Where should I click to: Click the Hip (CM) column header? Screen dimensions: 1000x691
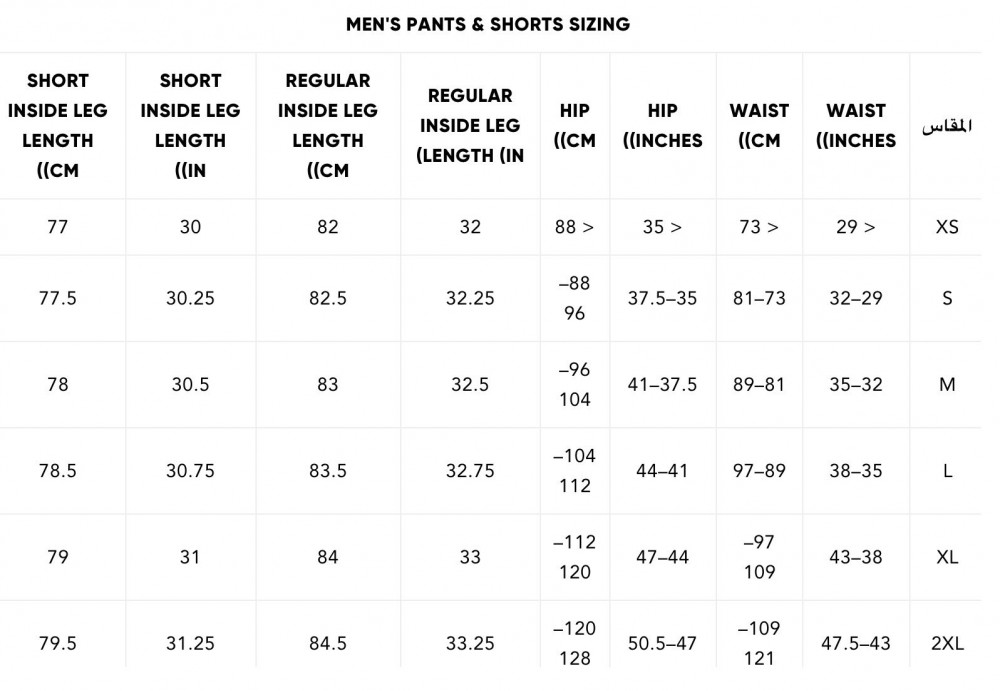[x=575, y=126]
